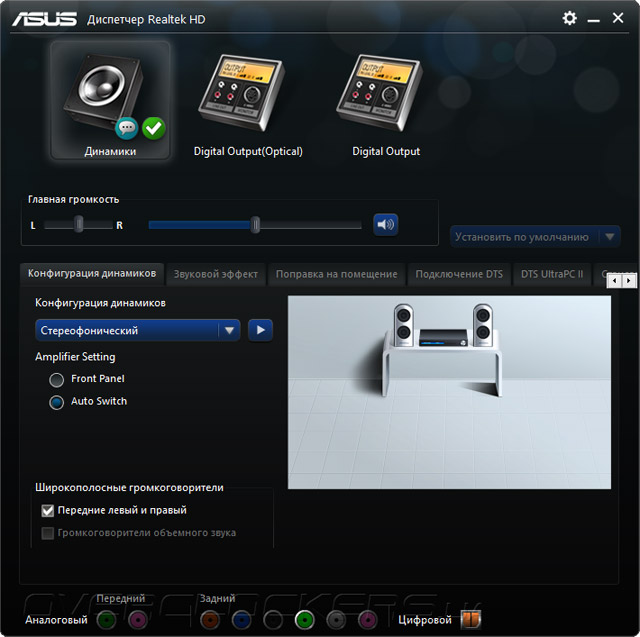Mute the main volume speaker button
640x637 pixels.
385,224
